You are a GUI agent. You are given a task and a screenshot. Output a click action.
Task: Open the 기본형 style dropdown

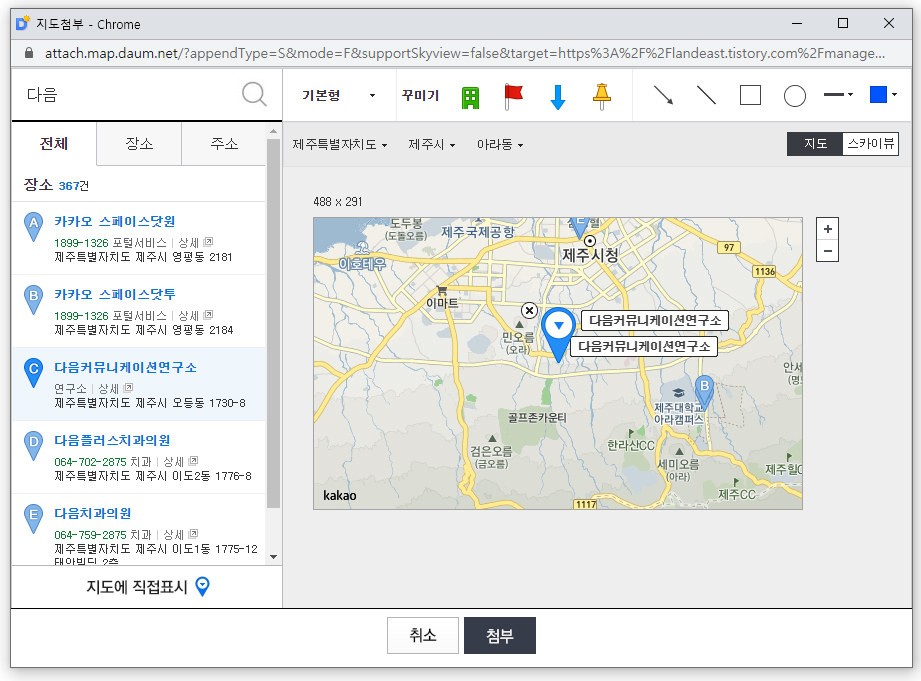339,95
